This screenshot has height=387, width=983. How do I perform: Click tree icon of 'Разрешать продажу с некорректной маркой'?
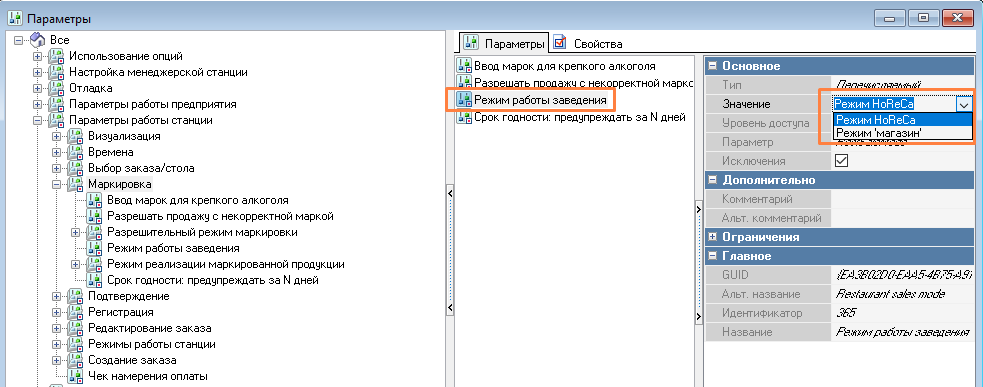pos(95,216)
